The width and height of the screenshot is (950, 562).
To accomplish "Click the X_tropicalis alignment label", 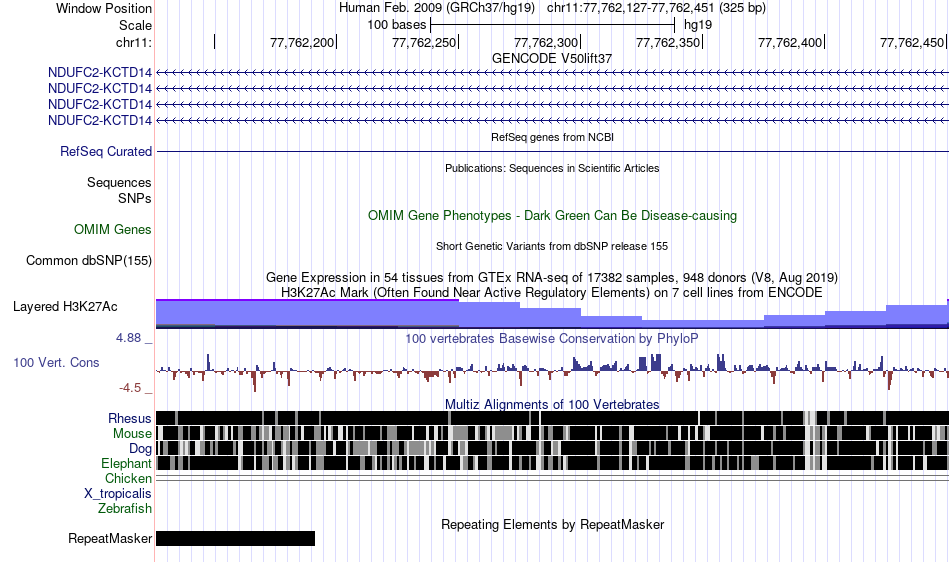I will coord(118,494).
